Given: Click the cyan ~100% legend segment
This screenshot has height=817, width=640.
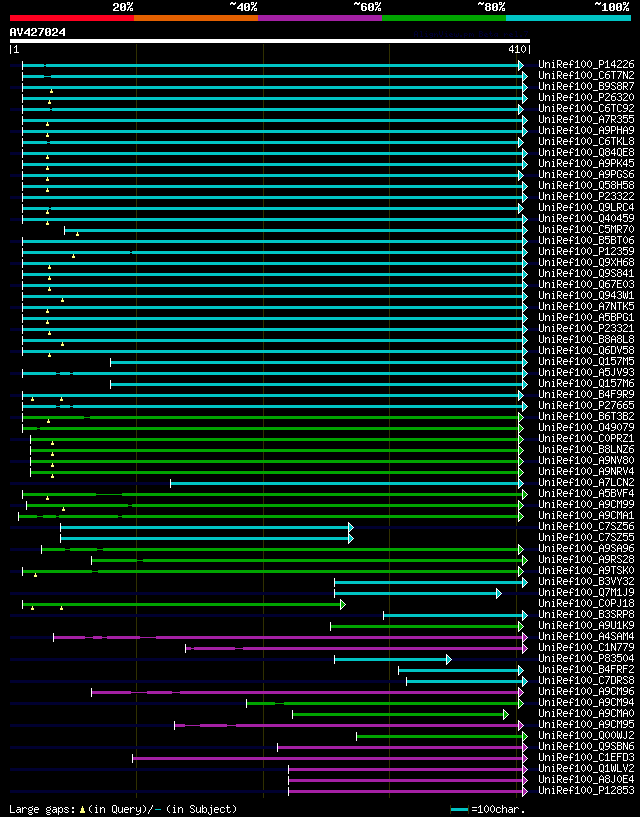Looking at the screenshot, I should [569, 18].
